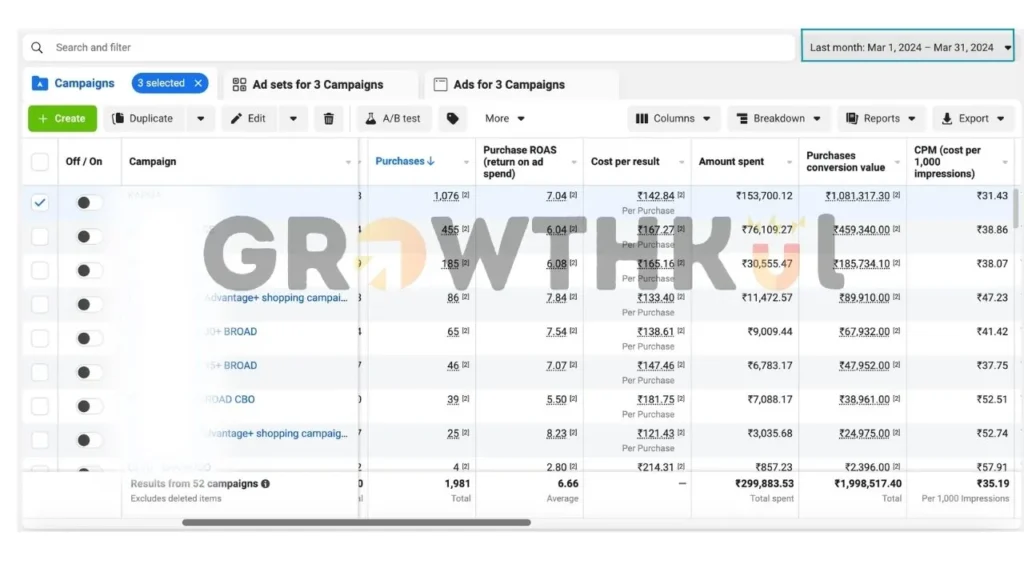Image resolution: width=1024 pixels, height=576 pixels.
Task: Click the info icon beside 52 campaigns
Action: tap(265, 484)
